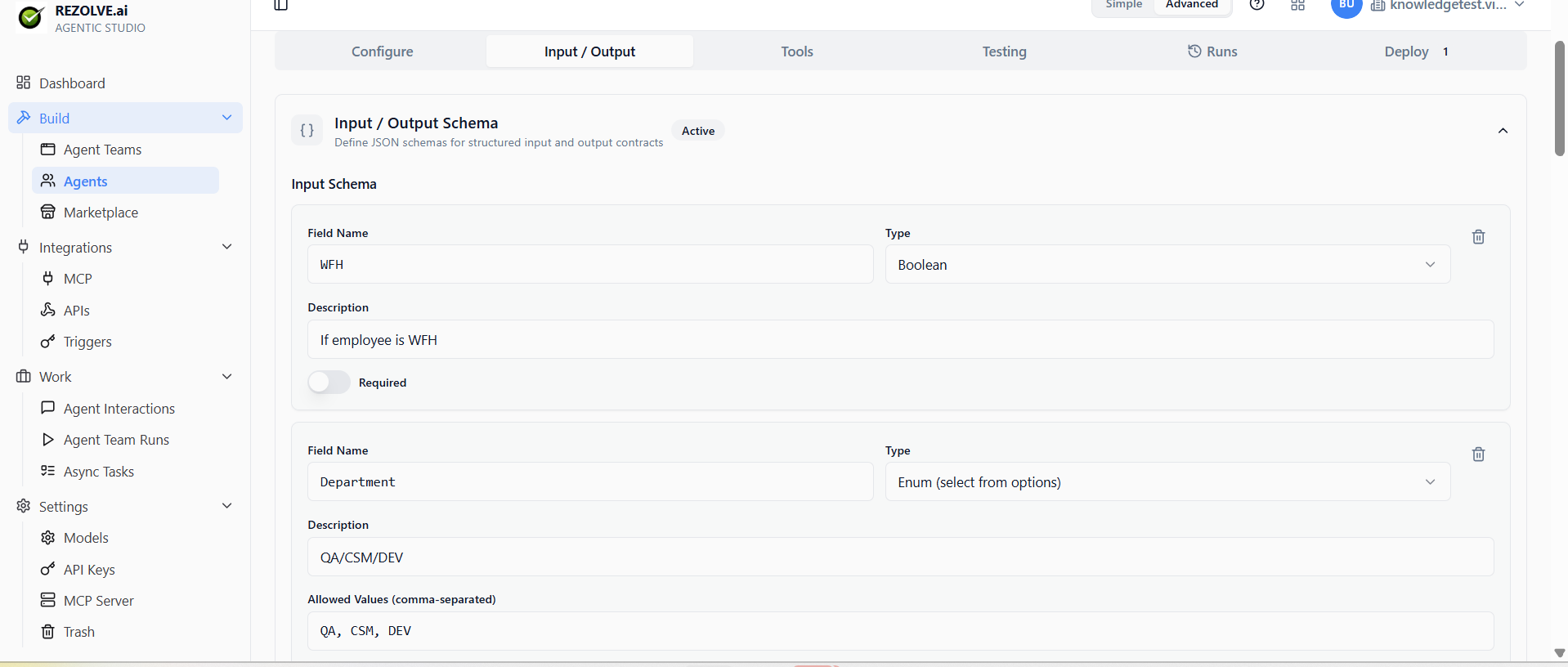Screen dimensions: 1568x667
Task: Switch to the Deploy tab
Action: coord(1418,51)
